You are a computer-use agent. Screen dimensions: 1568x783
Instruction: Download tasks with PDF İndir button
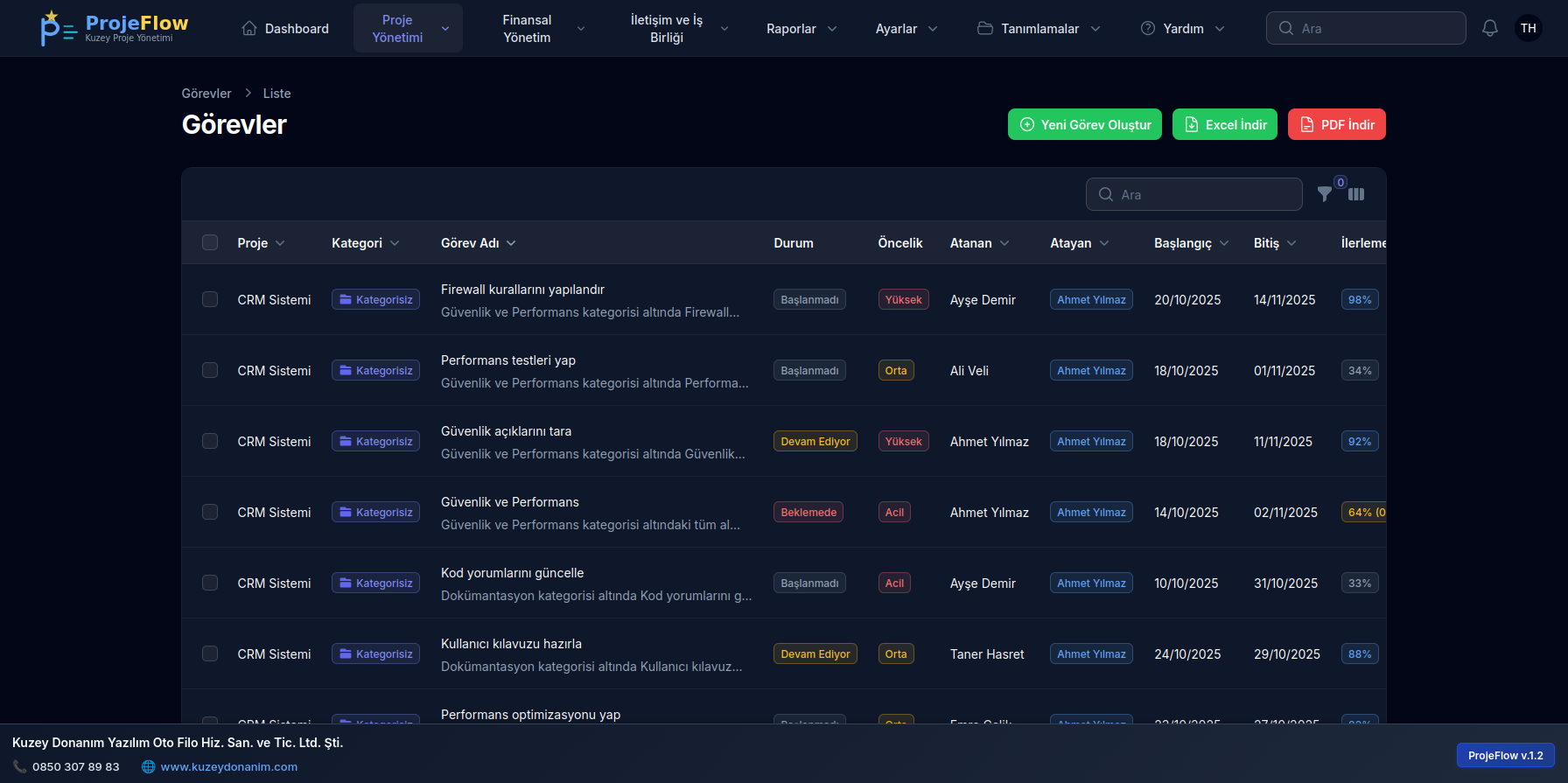pyautogui.click(x=1336, y=124)
